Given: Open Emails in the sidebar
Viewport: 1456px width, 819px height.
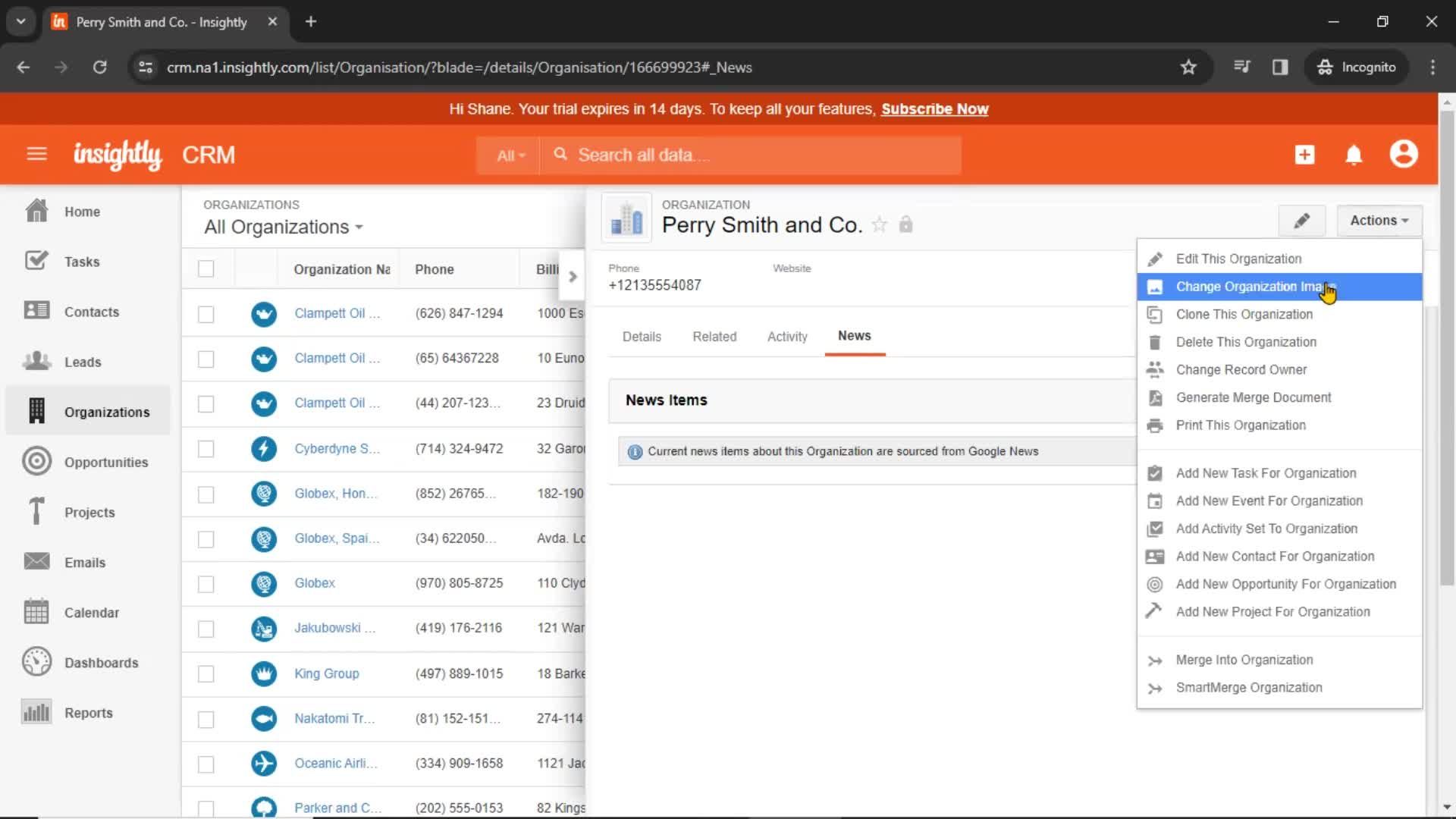Looking at the screenshot, I should [88, 562].
